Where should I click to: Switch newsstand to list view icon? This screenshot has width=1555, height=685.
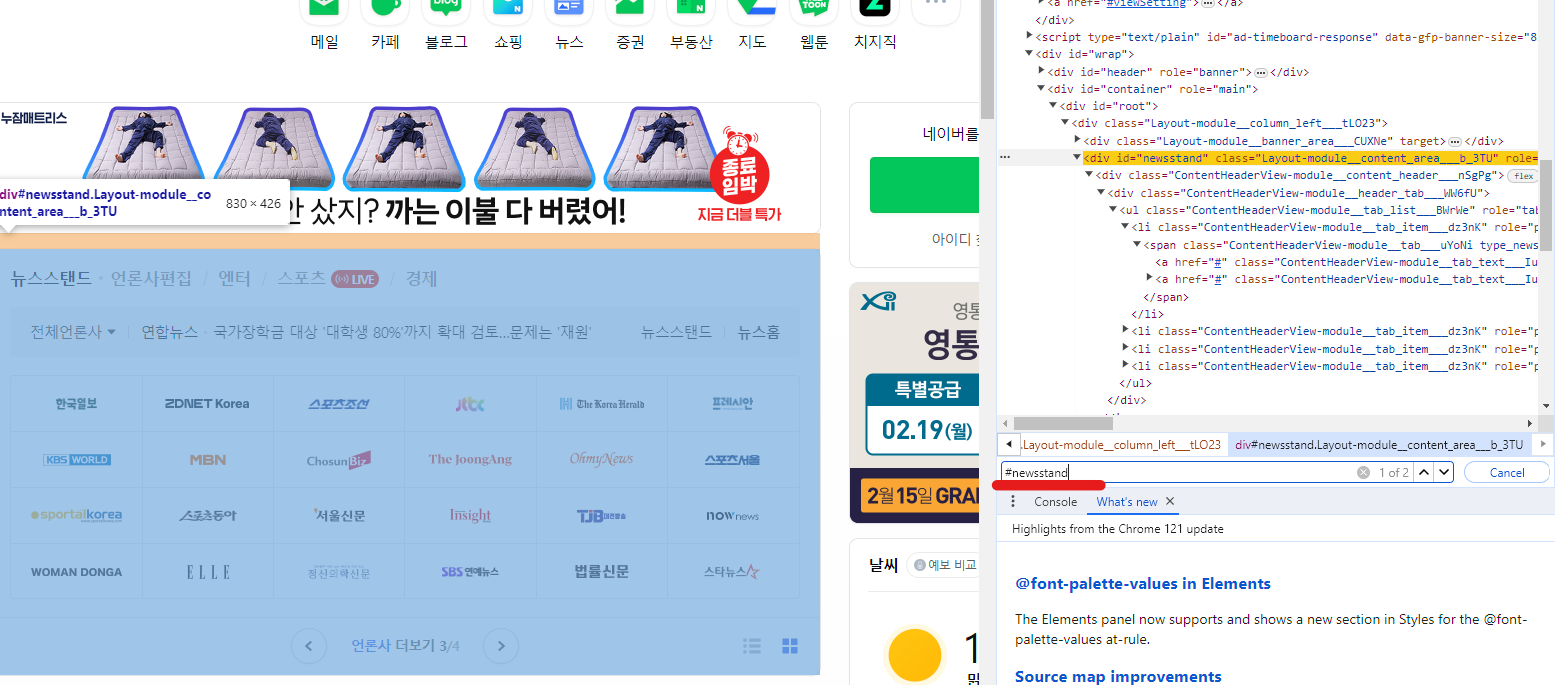pyautogui.click(x=752, y=646)
